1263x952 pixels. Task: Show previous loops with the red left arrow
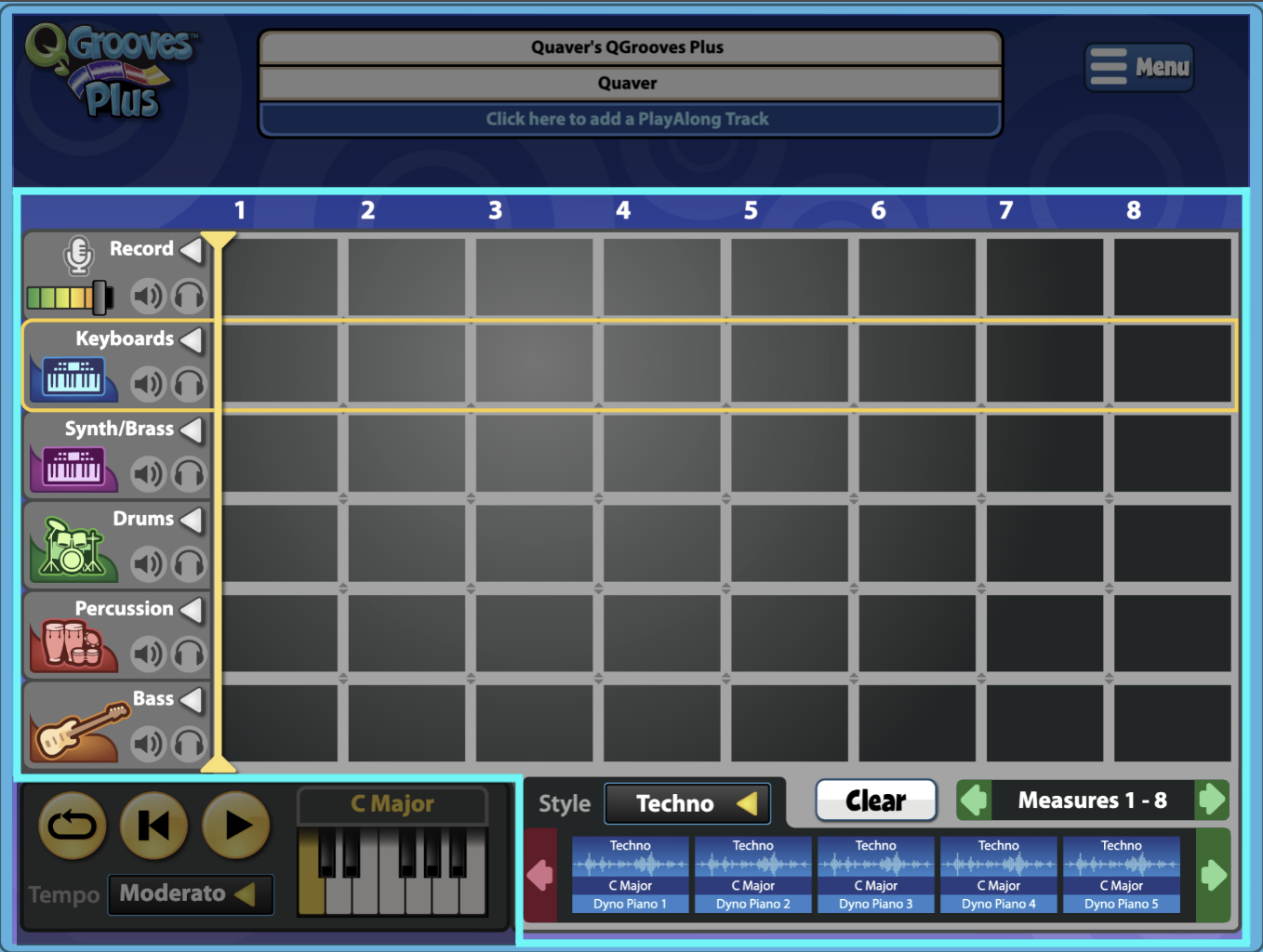540,875
